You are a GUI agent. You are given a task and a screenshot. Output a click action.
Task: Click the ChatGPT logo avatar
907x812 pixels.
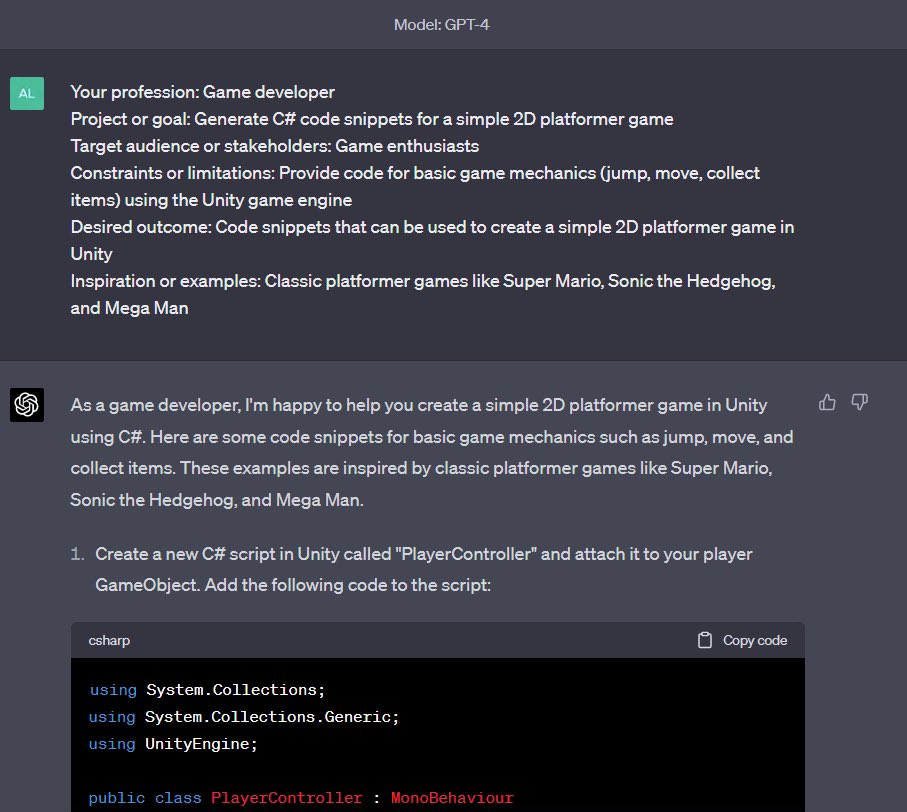pyautogui.click(x=27, y=404)
